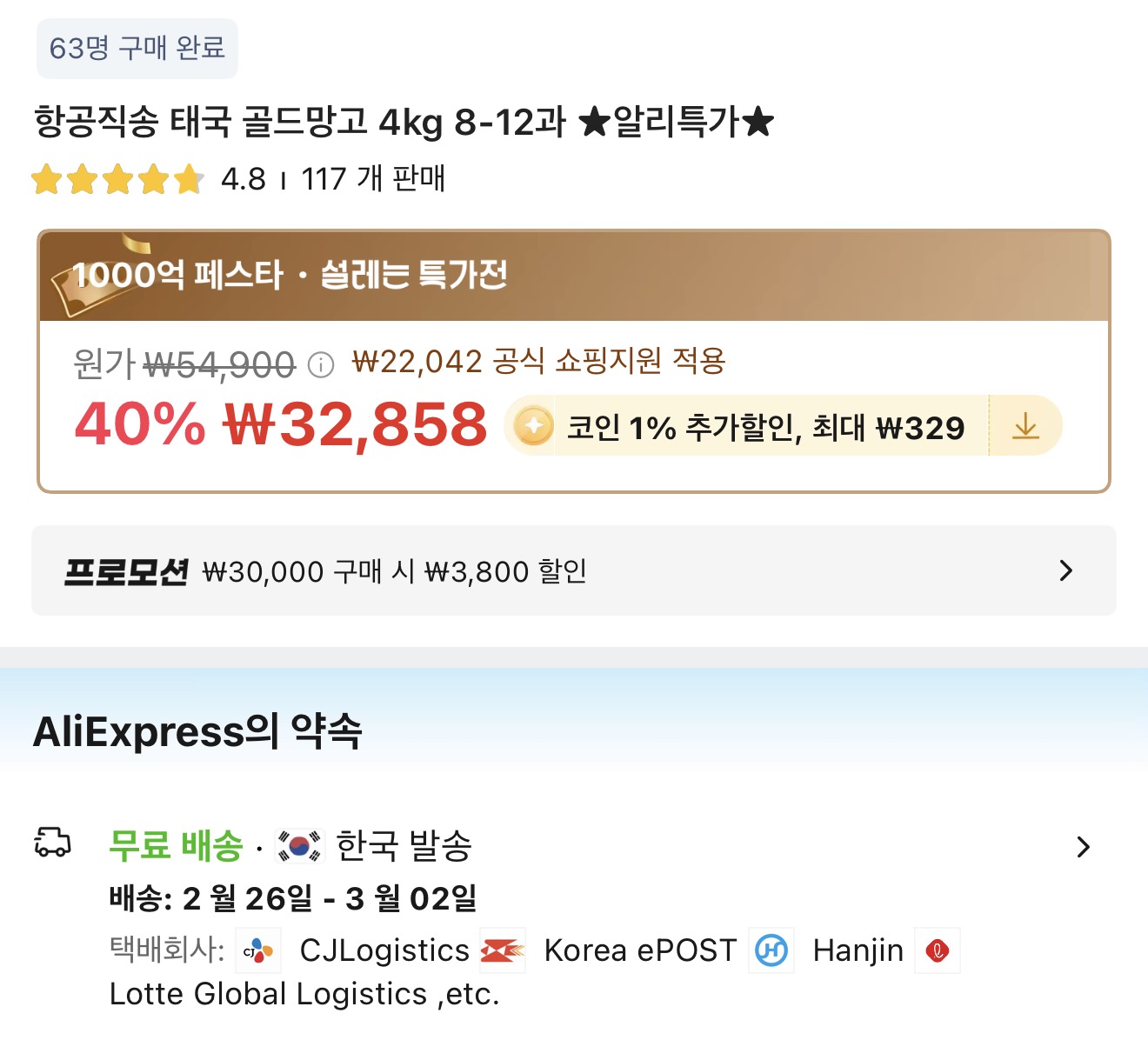Click the Korea ePOST logo icon
The image size is (1148, 1040).
click(x=503, y=950)
